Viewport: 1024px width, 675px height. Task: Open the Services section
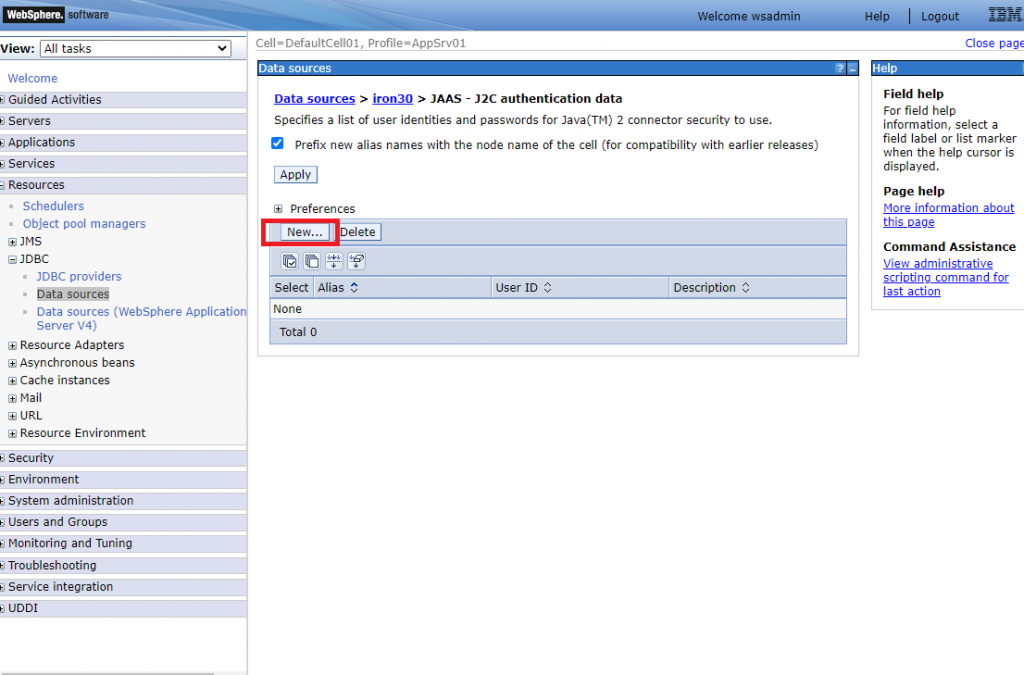(31, 163)
